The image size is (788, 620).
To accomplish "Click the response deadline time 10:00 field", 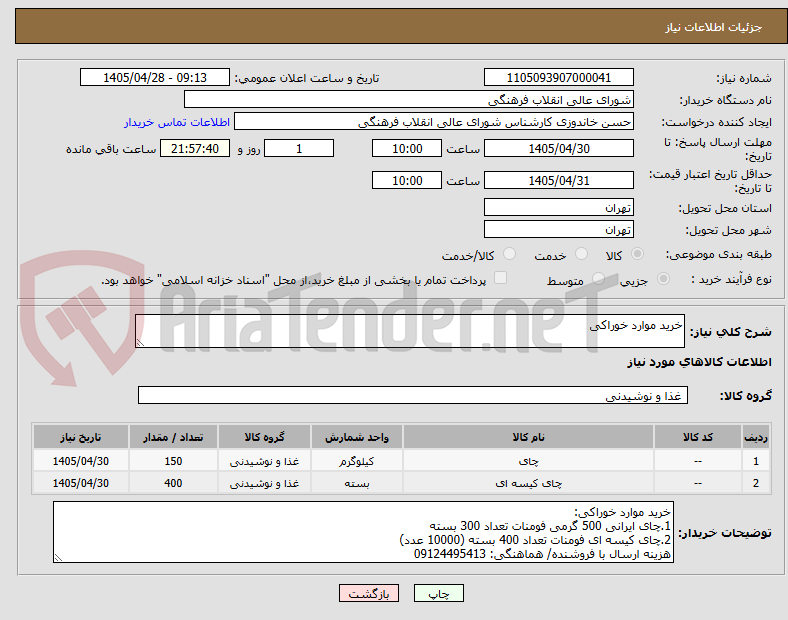I will click(407, 148).
